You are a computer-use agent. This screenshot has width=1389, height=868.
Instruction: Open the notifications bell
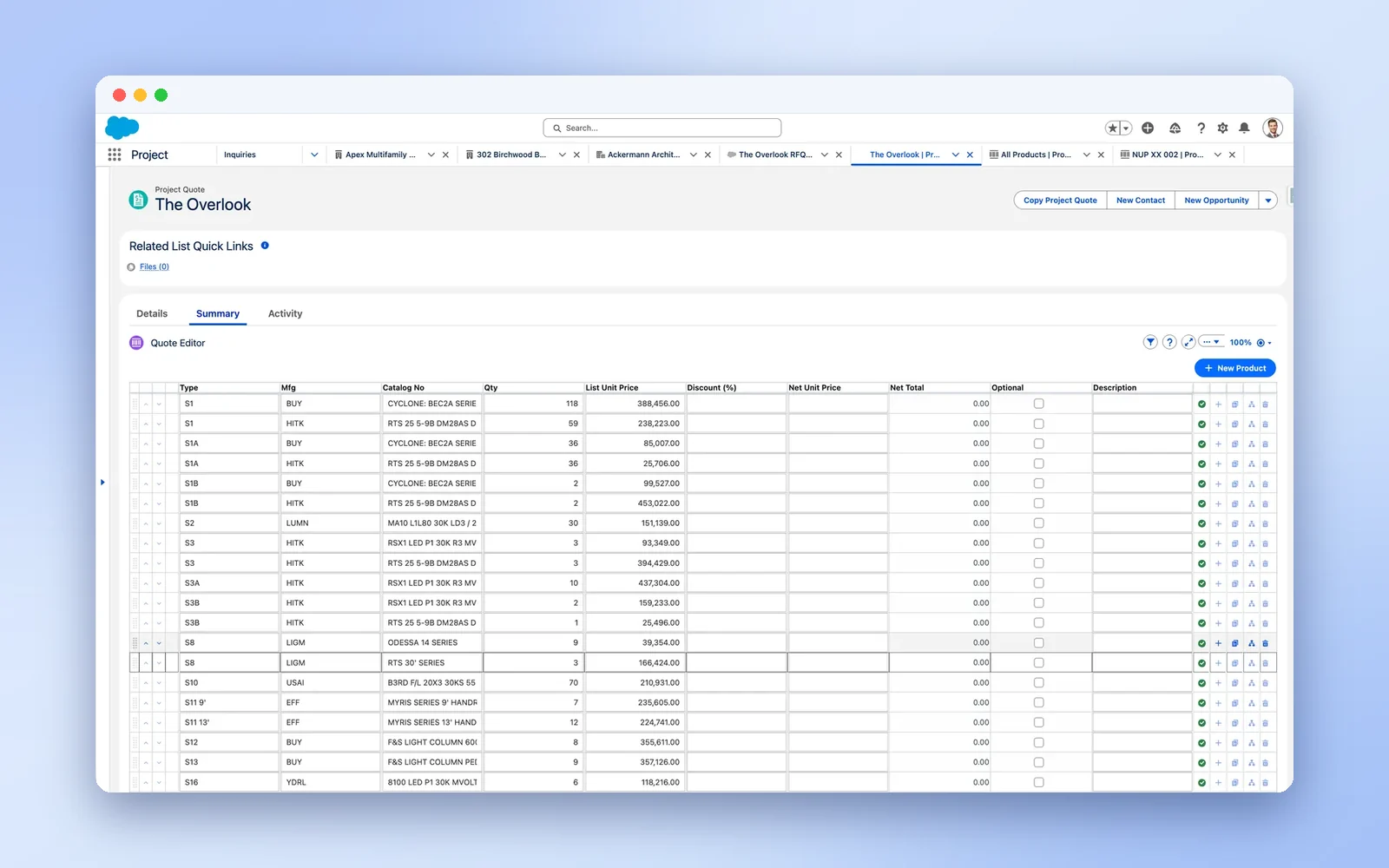1244,128
